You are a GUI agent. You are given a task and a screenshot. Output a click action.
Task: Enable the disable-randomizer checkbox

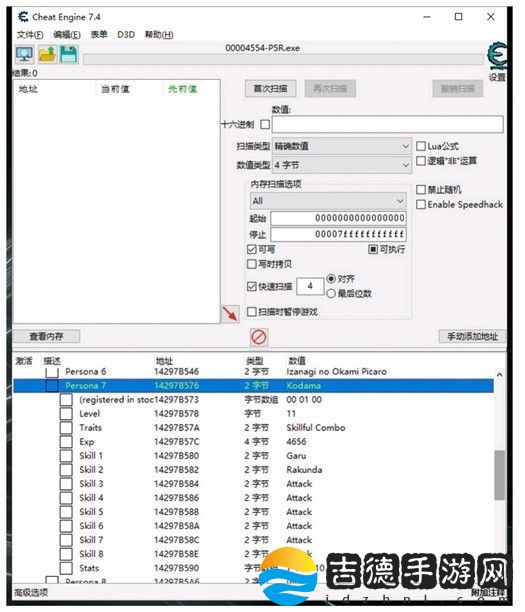click(420, 190)
